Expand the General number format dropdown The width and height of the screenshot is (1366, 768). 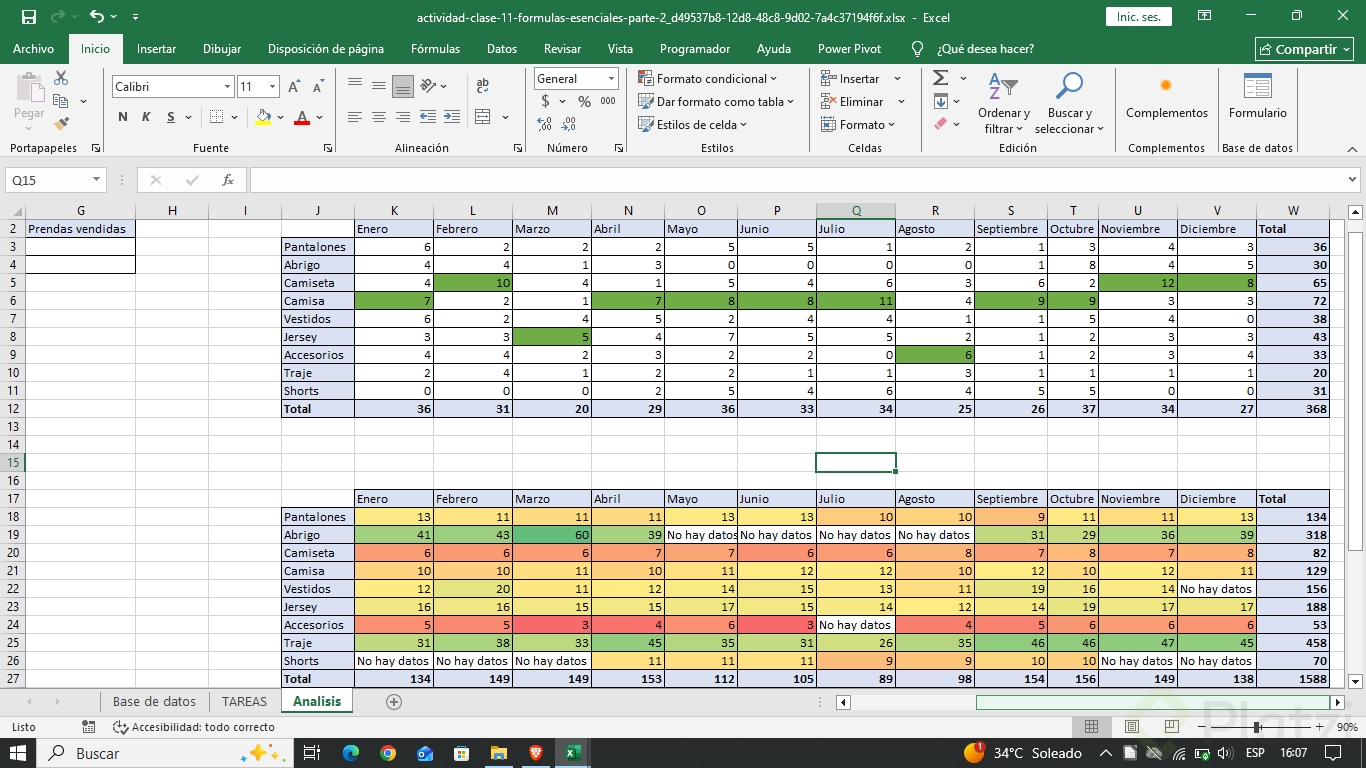tap(610, 79)
